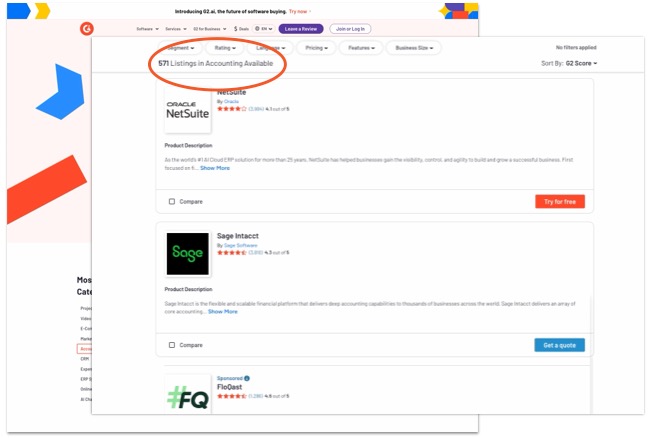This screenshot has height=438, width=653.
Task: Open Sage Intacct's review count link
Action: coord(256,253)
